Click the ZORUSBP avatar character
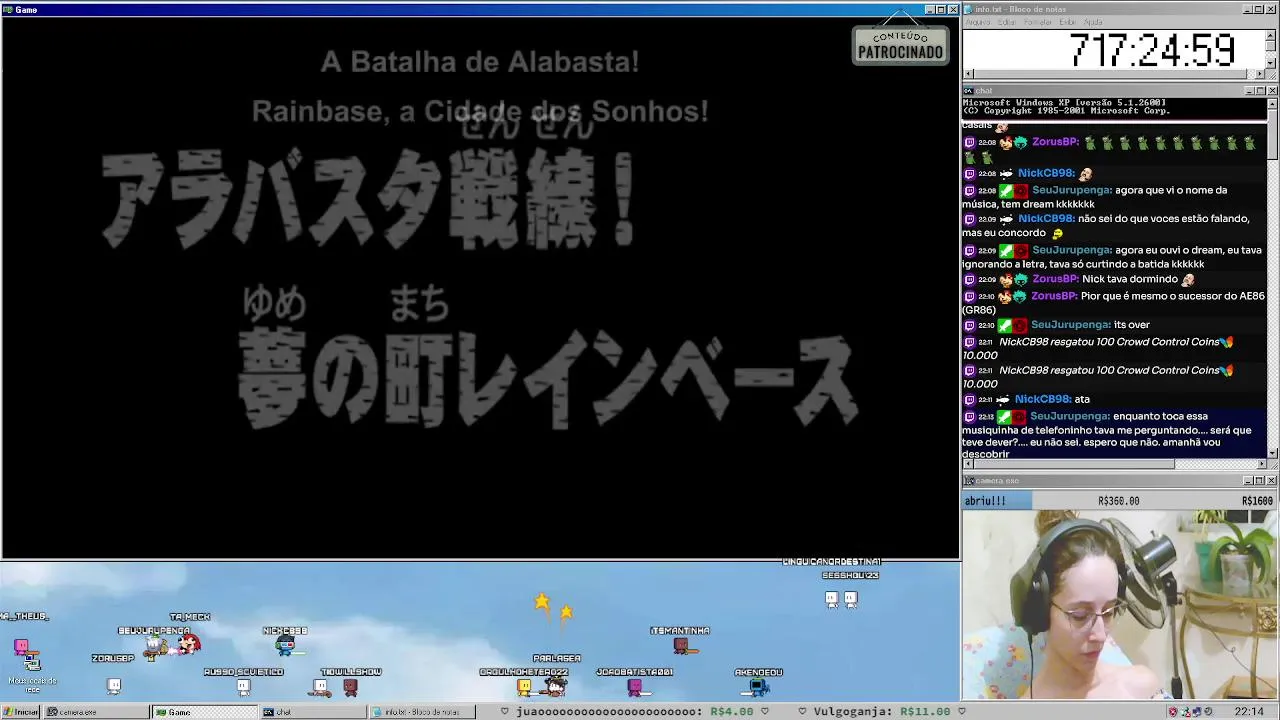1280x720 pixels. coord(114,686)
